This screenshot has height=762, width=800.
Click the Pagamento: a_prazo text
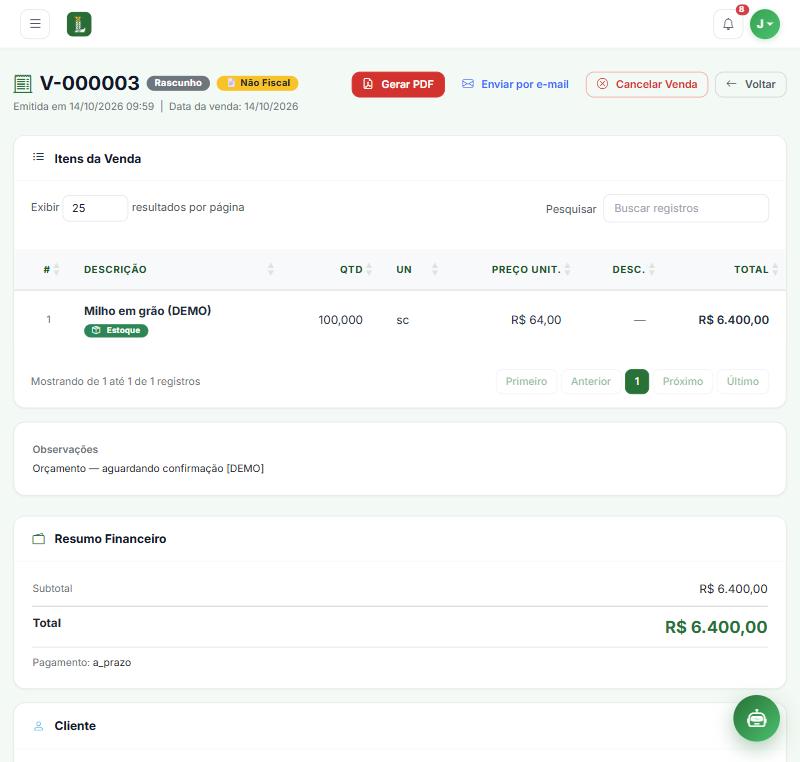[x=82, y=663]
